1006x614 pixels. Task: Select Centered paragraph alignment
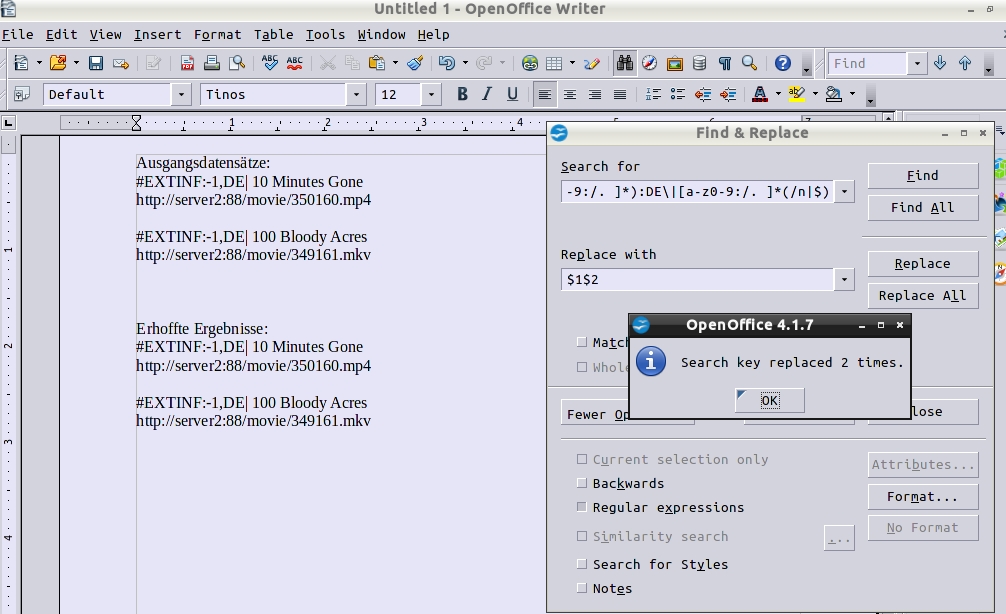click(x=569, y=94)
